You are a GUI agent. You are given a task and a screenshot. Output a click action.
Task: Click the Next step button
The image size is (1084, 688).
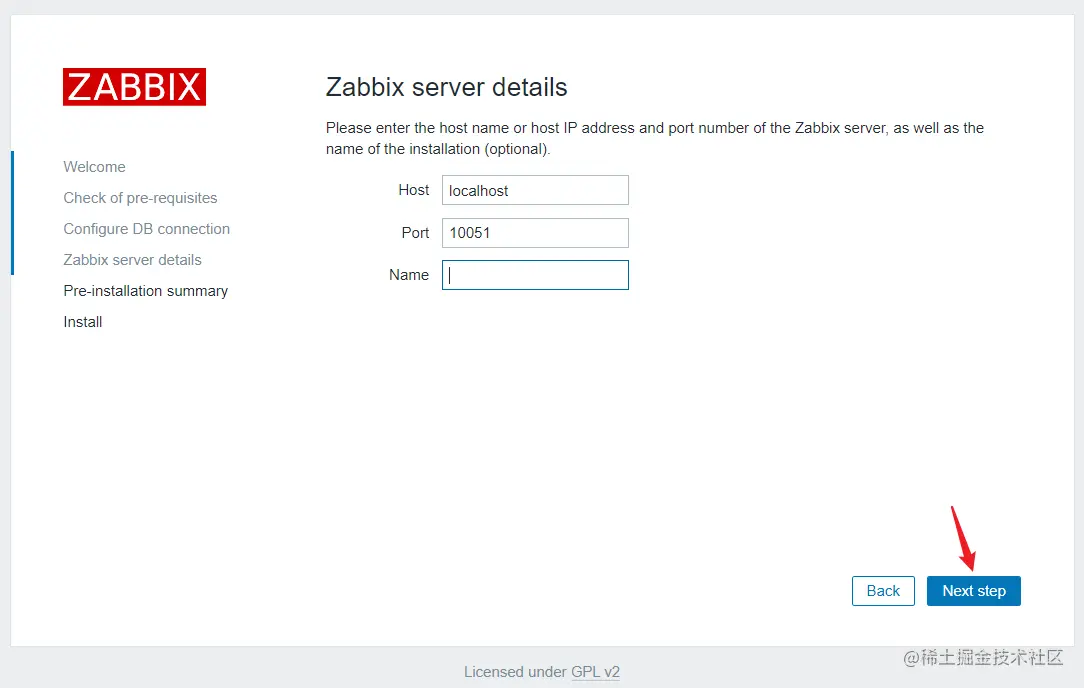click(x=973, y=591)
